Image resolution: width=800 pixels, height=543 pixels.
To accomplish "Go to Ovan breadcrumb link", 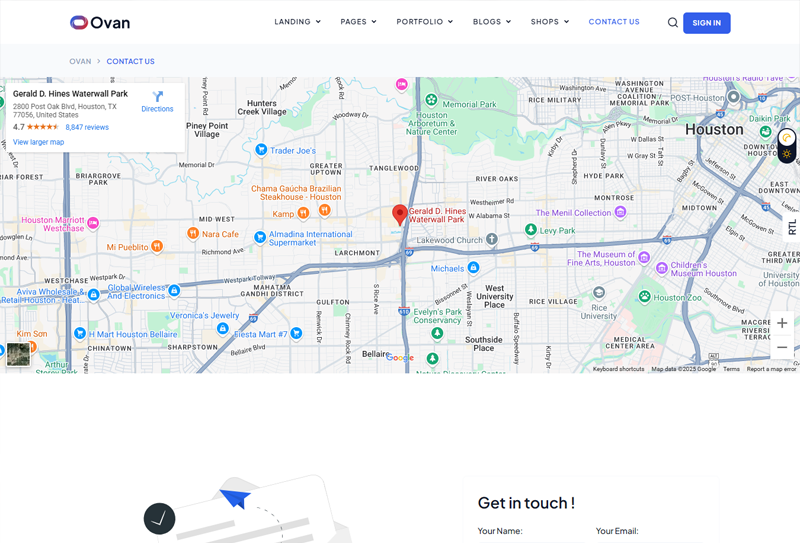I will (80, 61).
